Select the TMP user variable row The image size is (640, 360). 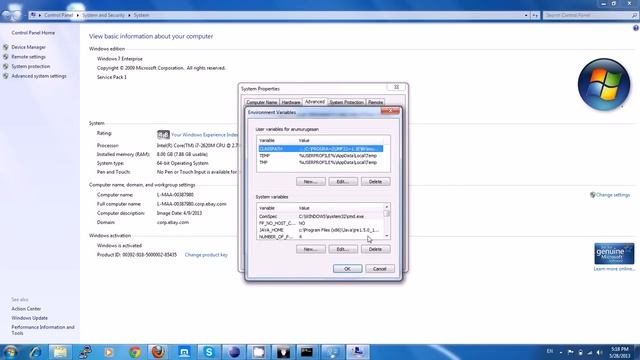pyautogui.click(x=320, y=162)
